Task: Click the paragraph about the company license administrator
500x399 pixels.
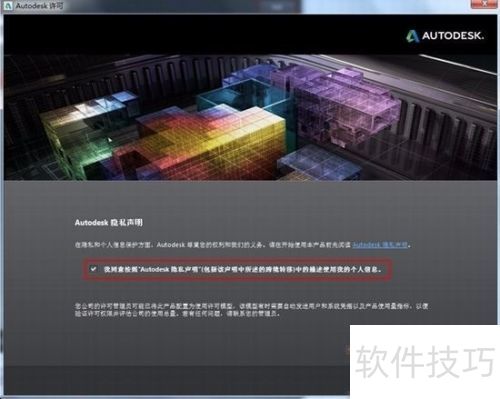Action: pyautogui.click(x=251, y=310)
